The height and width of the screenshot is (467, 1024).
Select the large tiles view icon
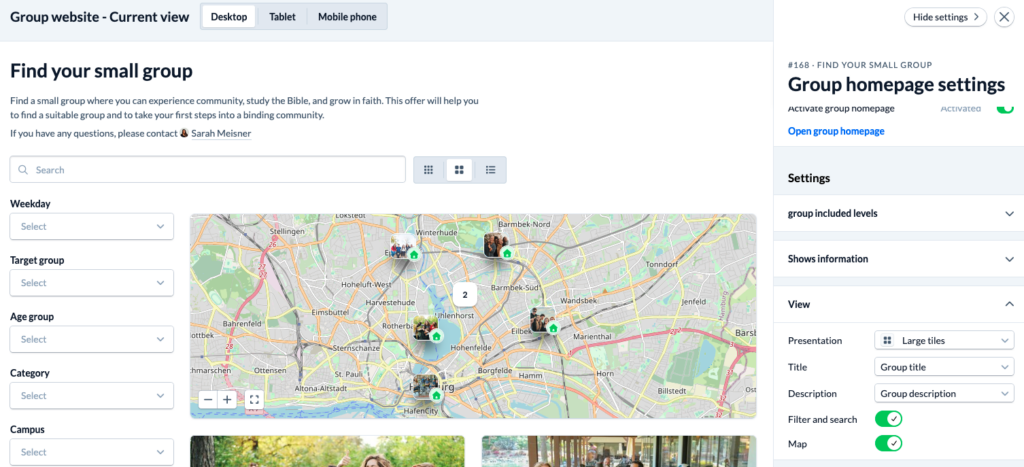pyautogui.click(x=459, y=170)
